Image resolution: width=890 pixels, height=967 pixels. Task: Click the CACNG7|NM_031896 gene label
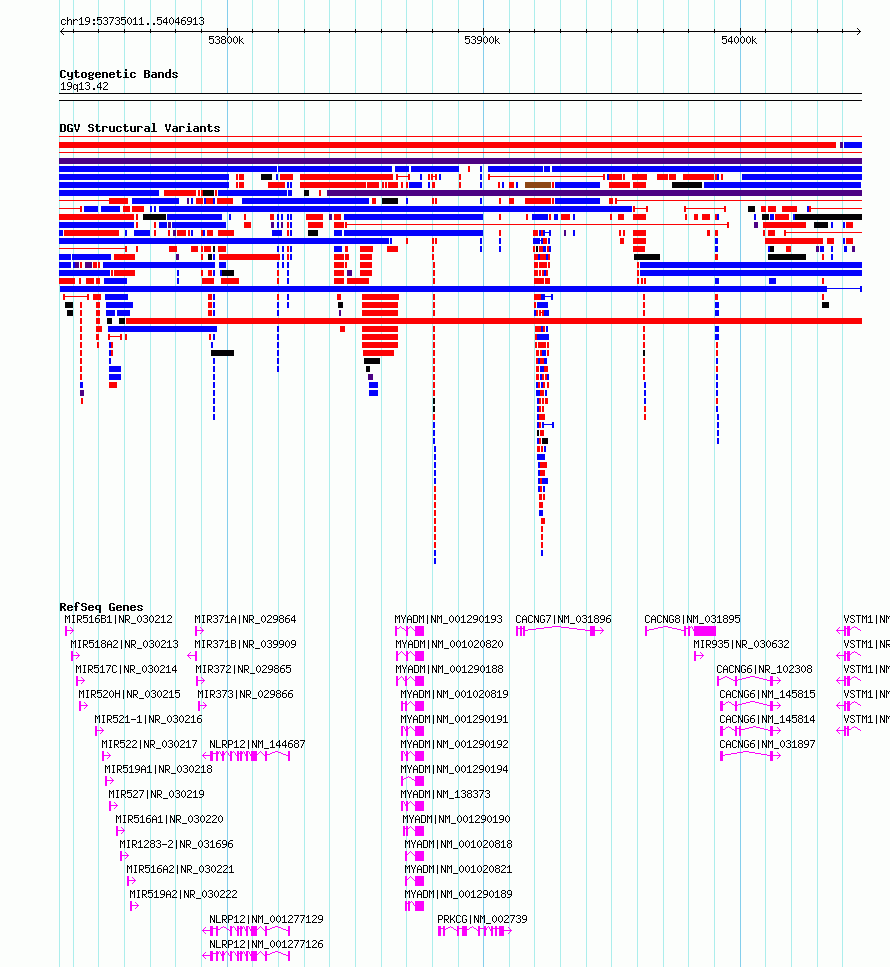[x=564, y=619]
